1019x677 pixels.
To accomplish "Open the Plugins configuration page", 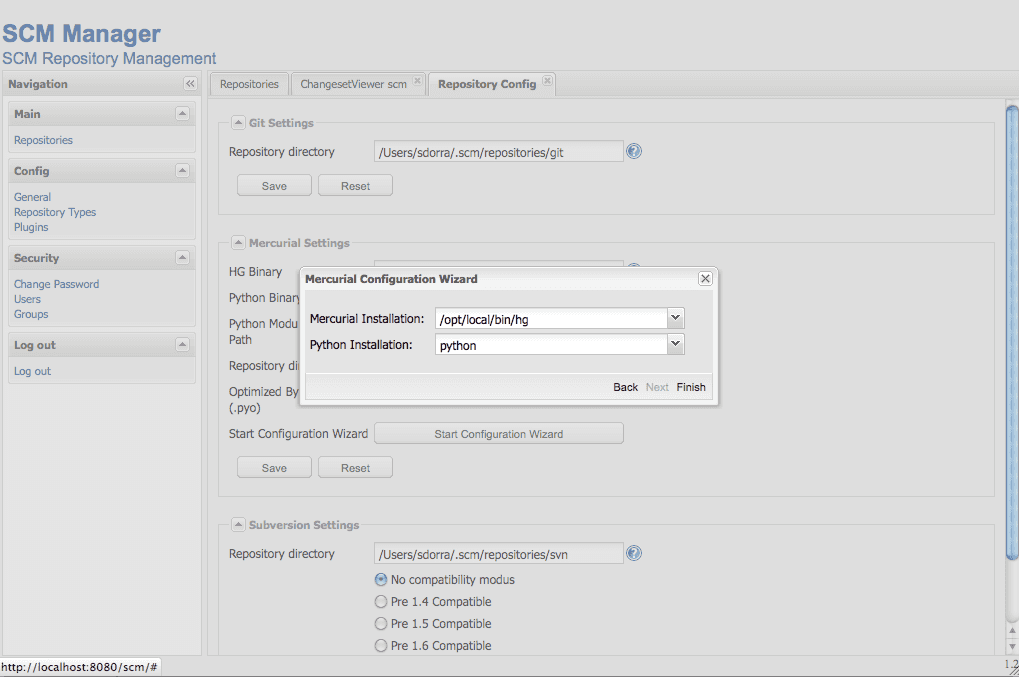I will point(30,227).
